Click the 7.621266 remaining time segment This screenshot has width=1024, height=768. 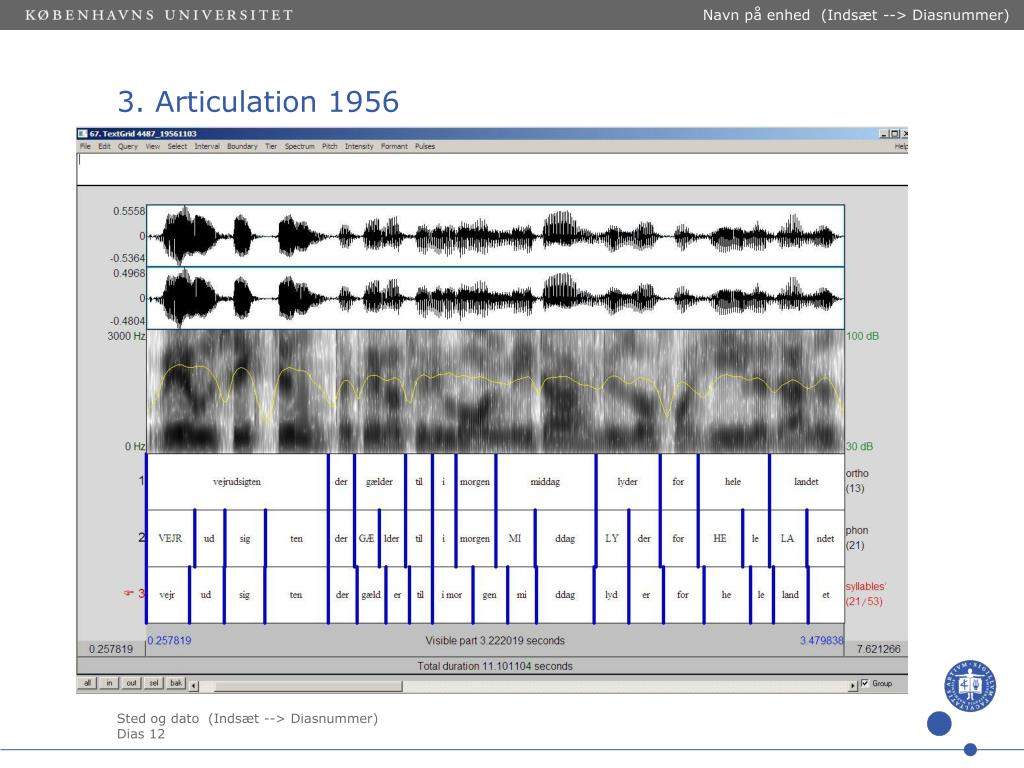point(878,648)
